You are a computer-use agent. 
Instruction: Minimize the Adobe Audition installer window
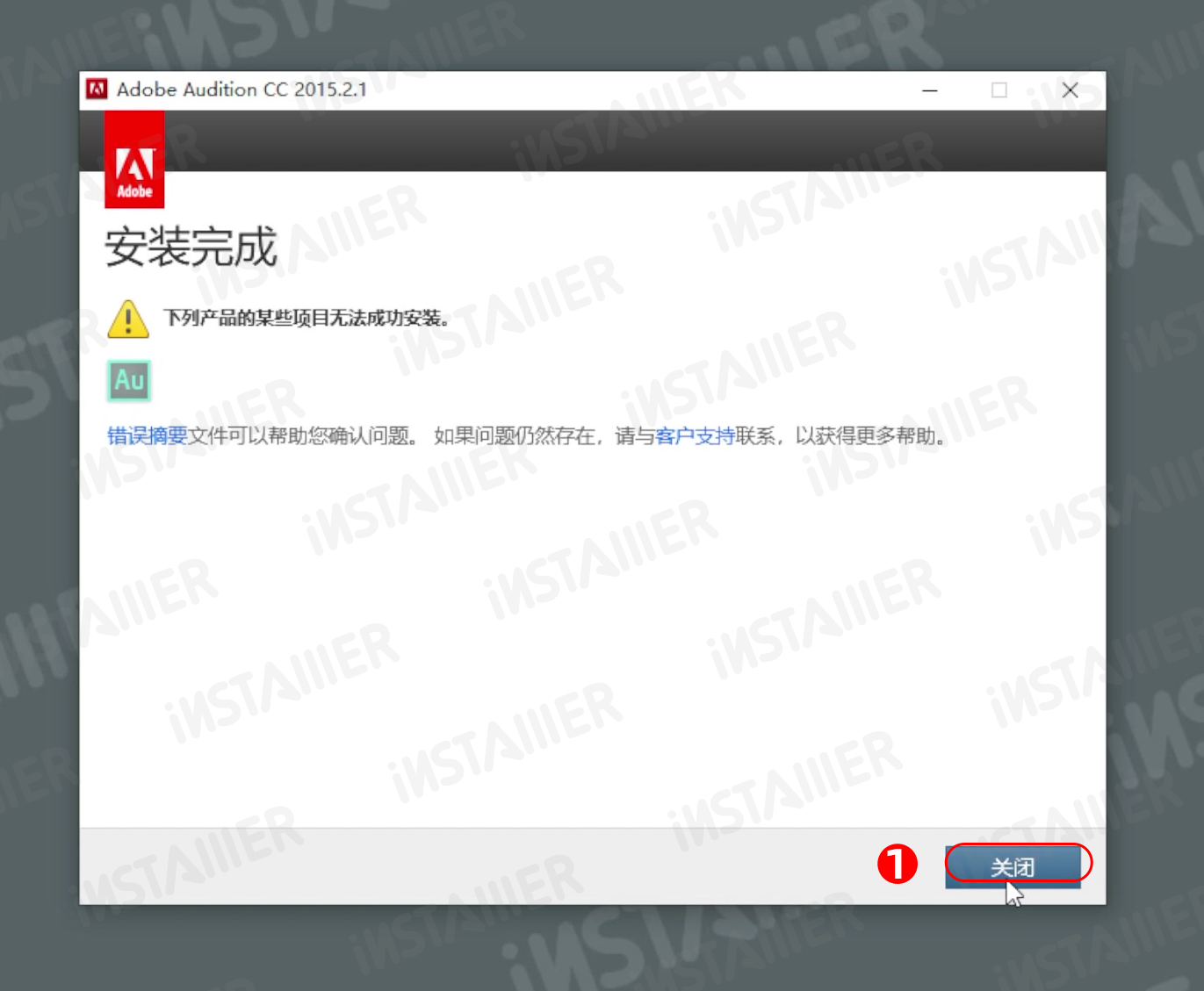[930, 90]
